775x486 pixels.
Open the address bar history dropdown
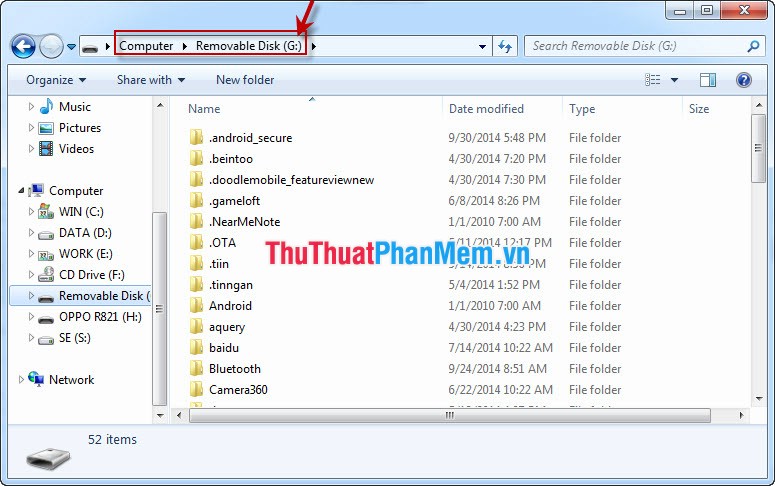482,46
